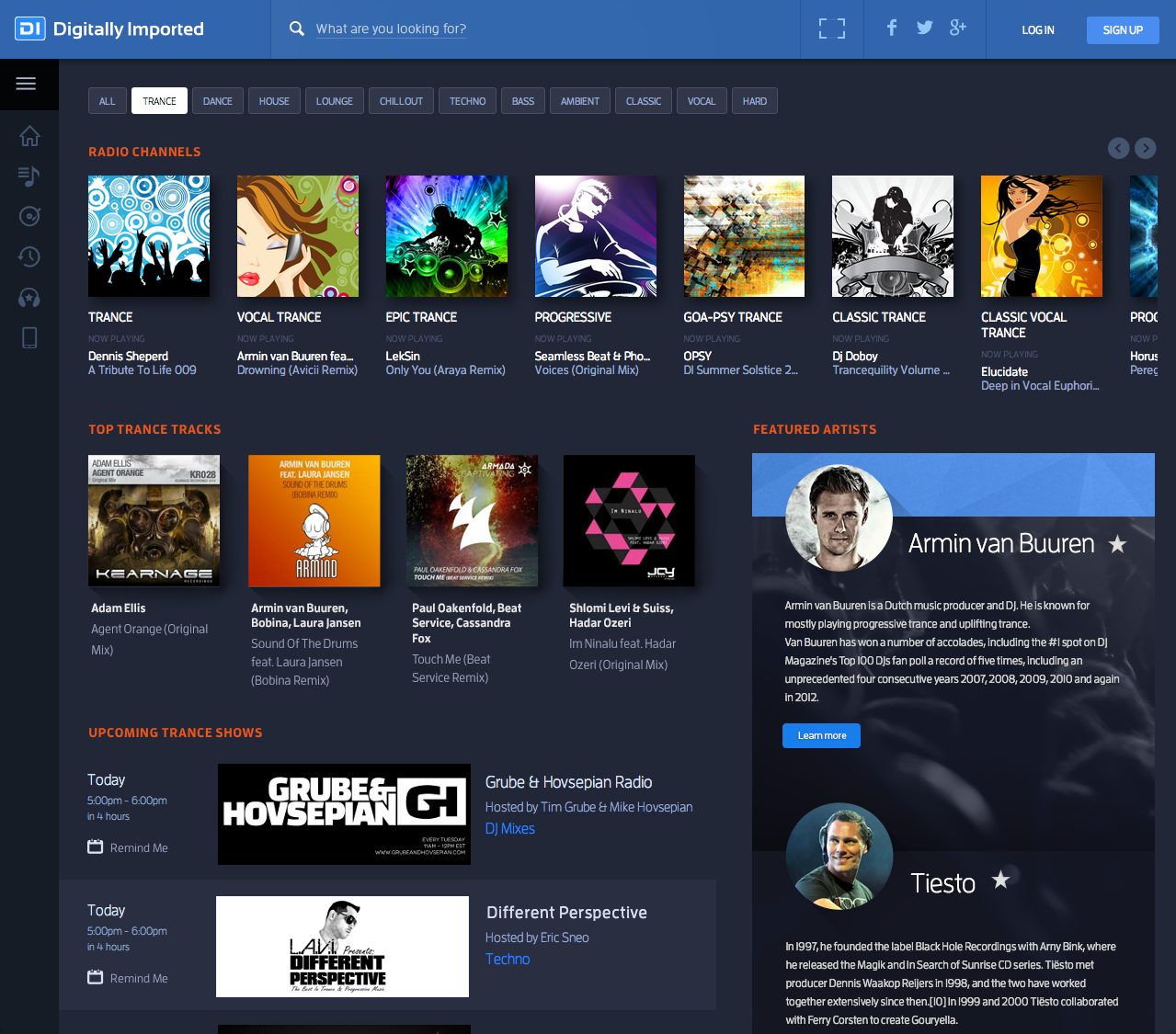Image resolution: width=1176 pixels, height=1034 pixels.
Task: Go to Home via the sidebar house icon
Action: tap(29, 136)
